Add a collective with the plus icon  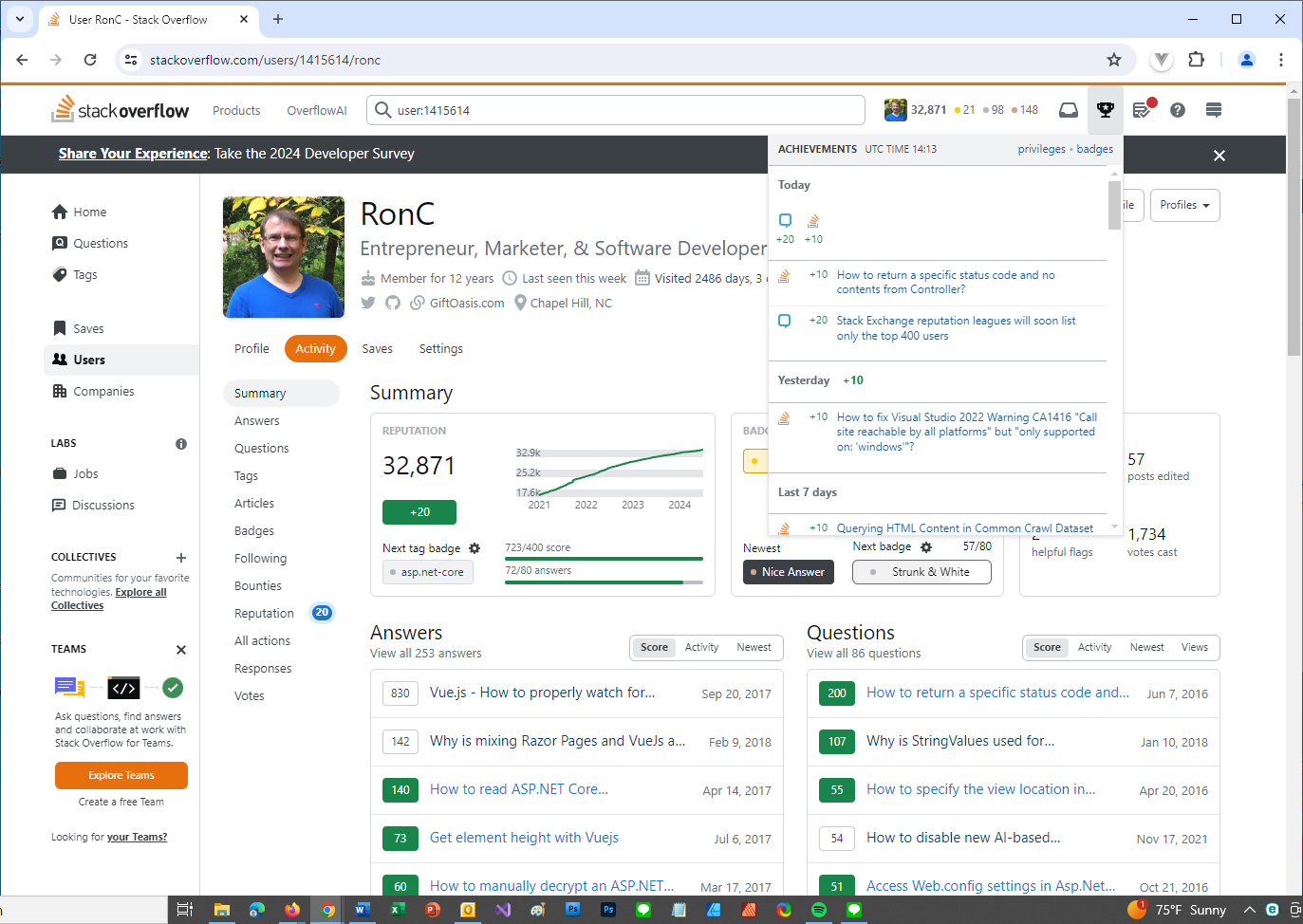181,558
